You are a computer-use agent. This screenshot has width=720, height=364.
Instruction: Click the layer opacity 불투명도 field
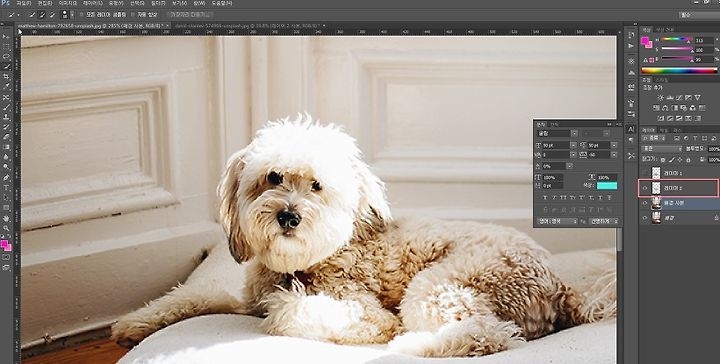tap(714, 149)
